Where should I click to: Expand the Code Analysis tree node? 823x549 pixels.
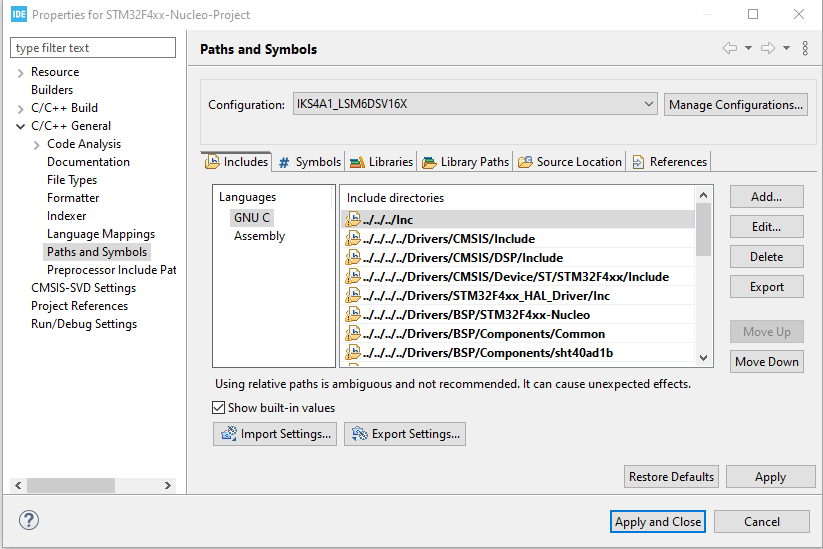(x=37, y=145)
